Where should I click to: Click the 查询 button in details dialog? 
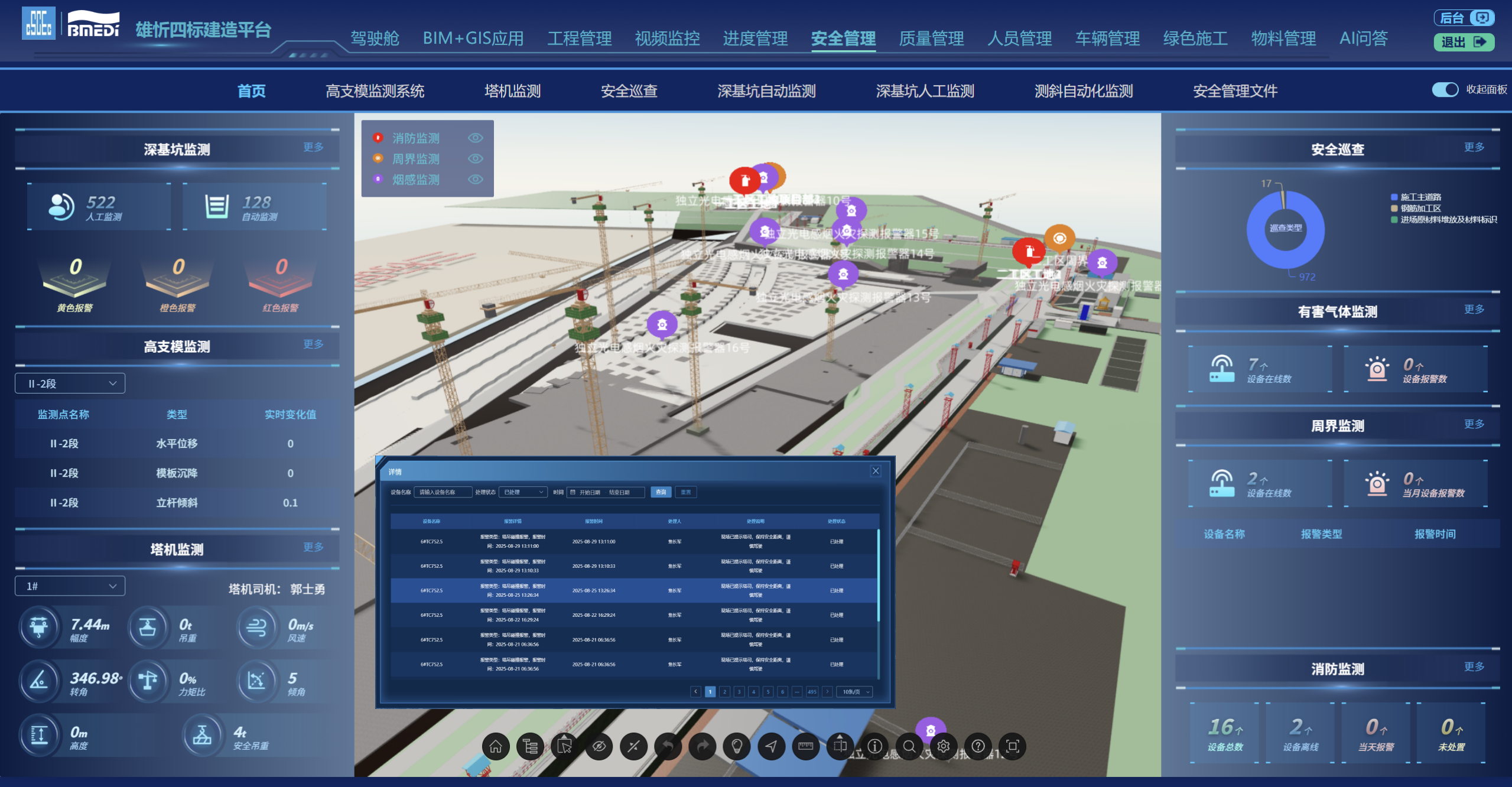pyautogui.click(x=661, y=492)
